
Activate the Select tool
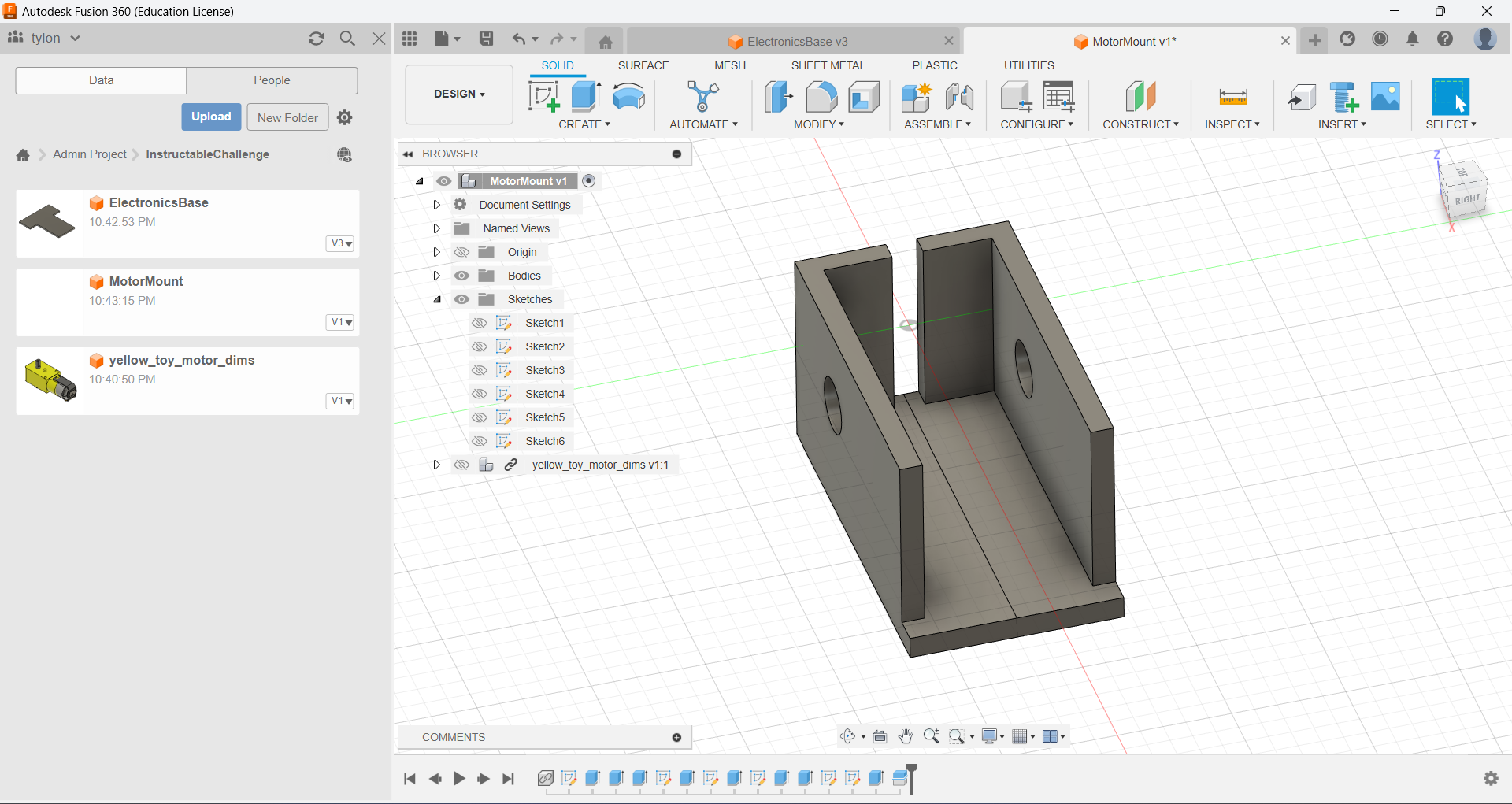coord(1450,97)
